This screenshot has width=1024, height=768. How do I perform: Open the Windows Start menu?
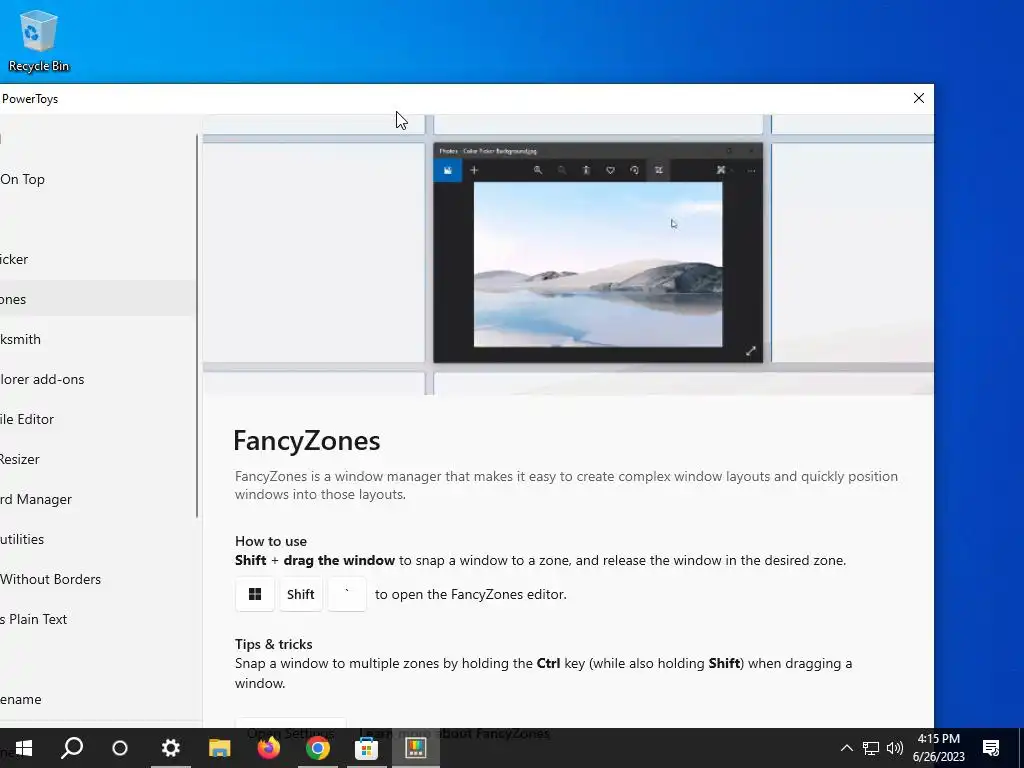[24, 748]
